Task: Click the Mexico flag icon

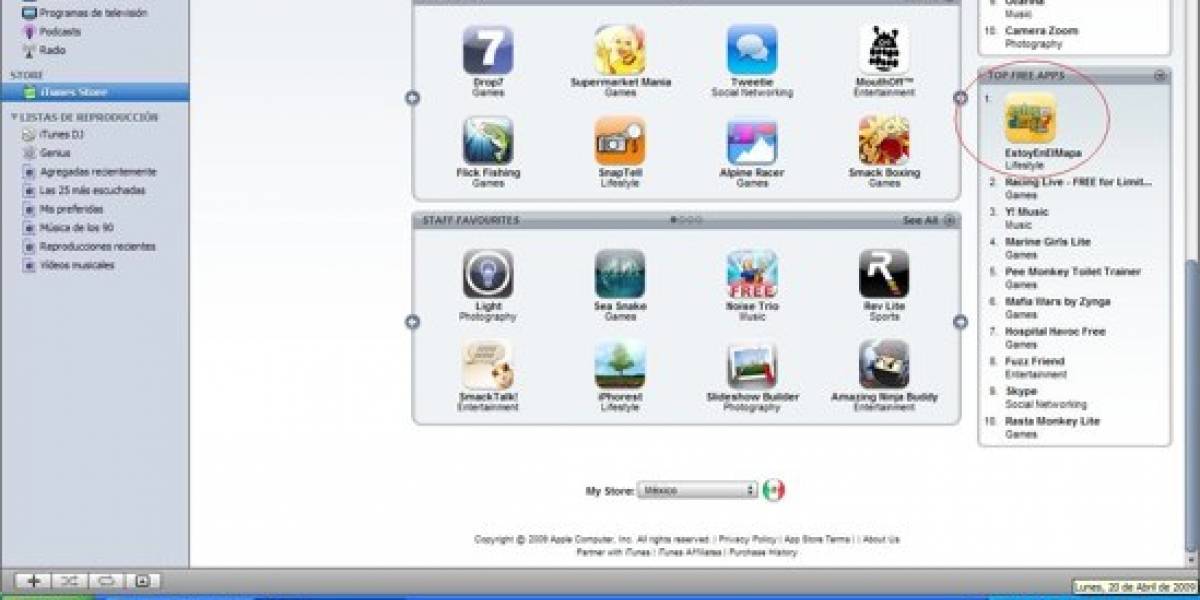Action: tap(774, 490)
